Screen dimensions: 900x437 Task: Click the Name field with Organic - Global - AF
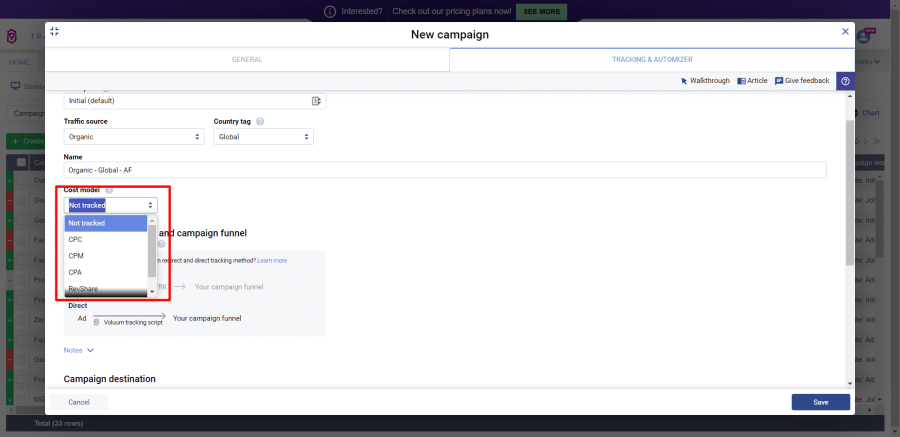click(x=445, y=170)
